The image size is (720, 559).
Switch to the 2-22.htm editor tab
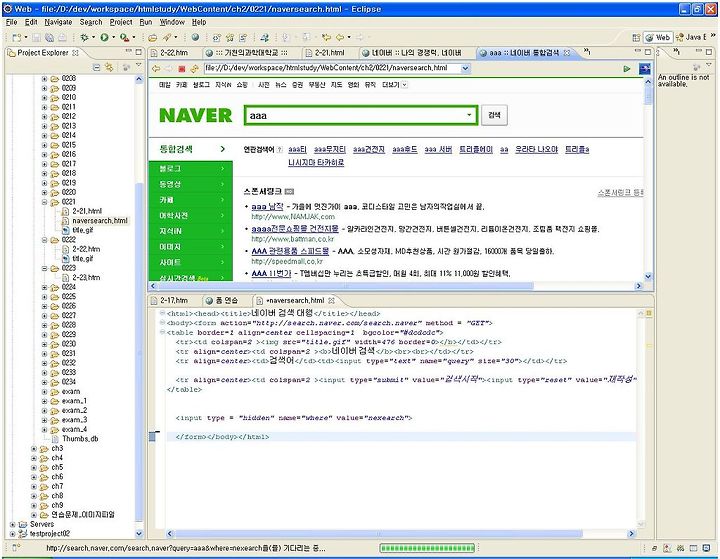[x=174, y=53]
